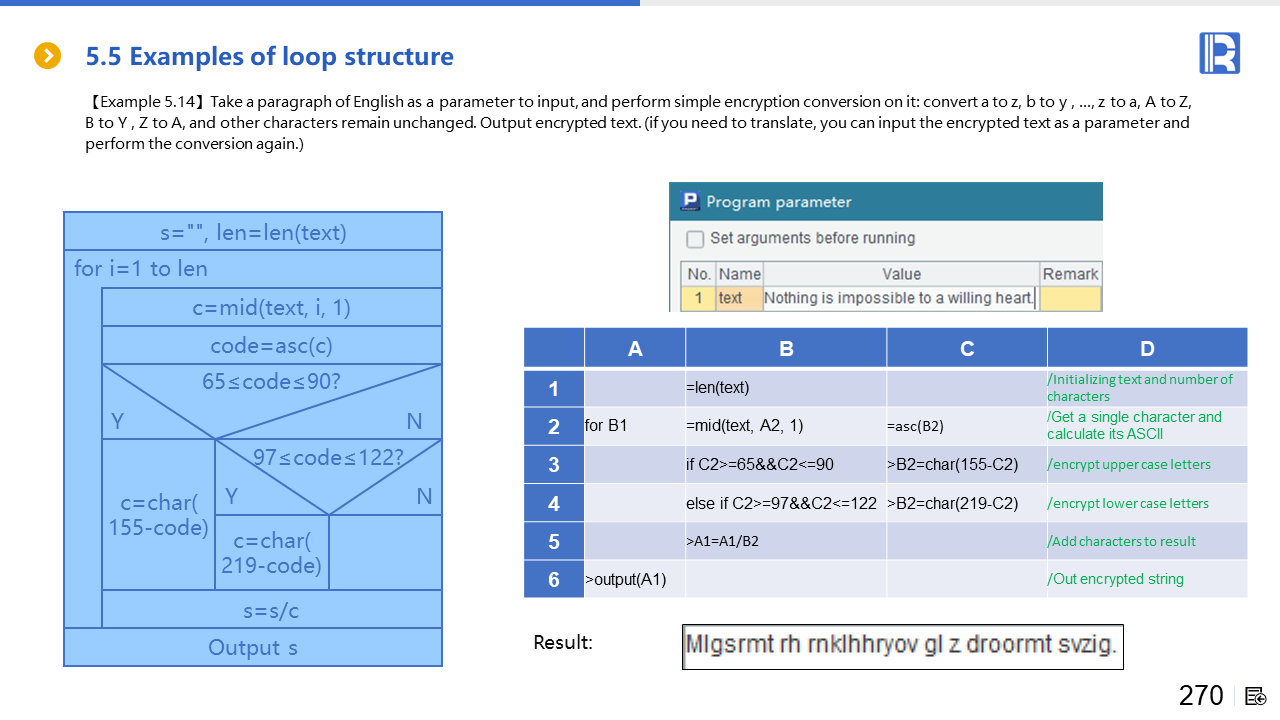This screenshot has width=1280, height=720.
Task: Click the encrypted Result text box
Action: [902, 646]
